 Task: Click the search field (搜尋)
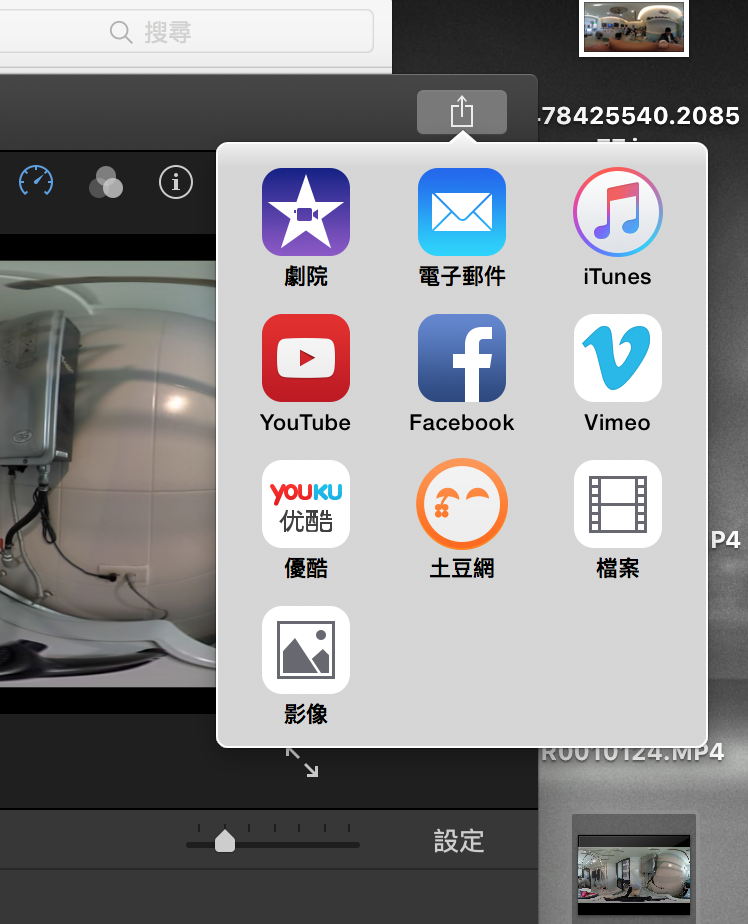(186, 32)
